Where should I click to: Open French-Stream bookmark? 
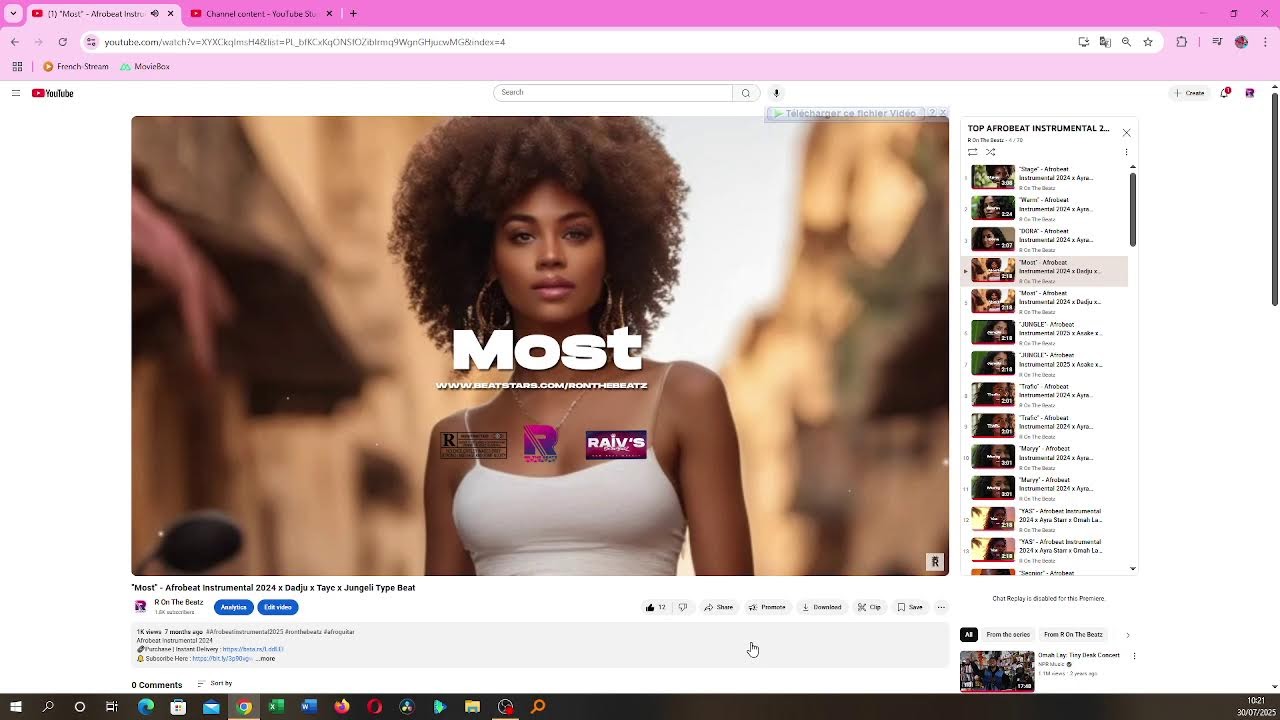click(76, 67)
